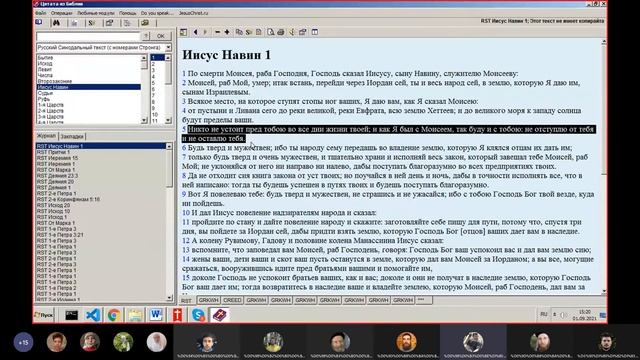Screen dimensions: 640x360
Task: Open RST 1-е Петра 3:21 in journal
Action: (60, 235)
